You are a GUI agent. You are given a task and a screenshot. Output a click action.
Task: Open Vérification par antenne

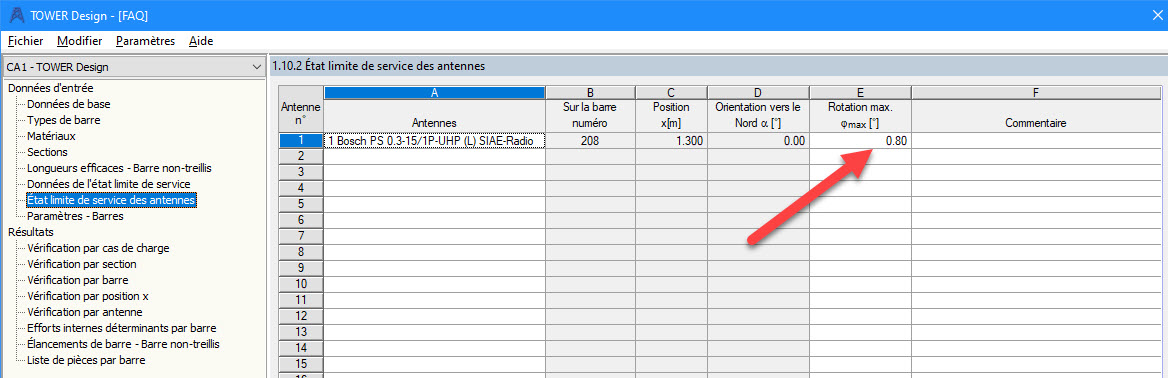tap(84, 312)
